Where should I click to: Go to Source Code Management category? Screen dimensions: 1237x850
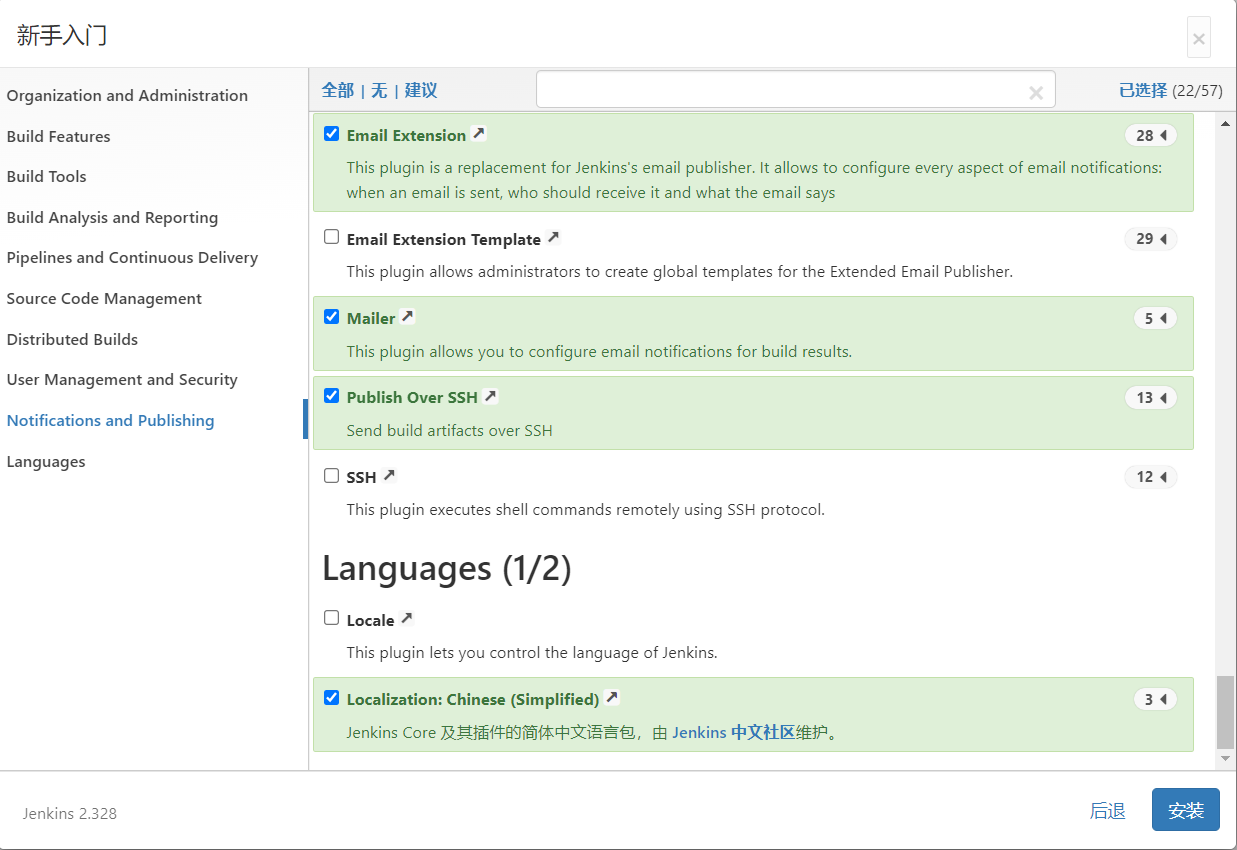tap(104, 298)
